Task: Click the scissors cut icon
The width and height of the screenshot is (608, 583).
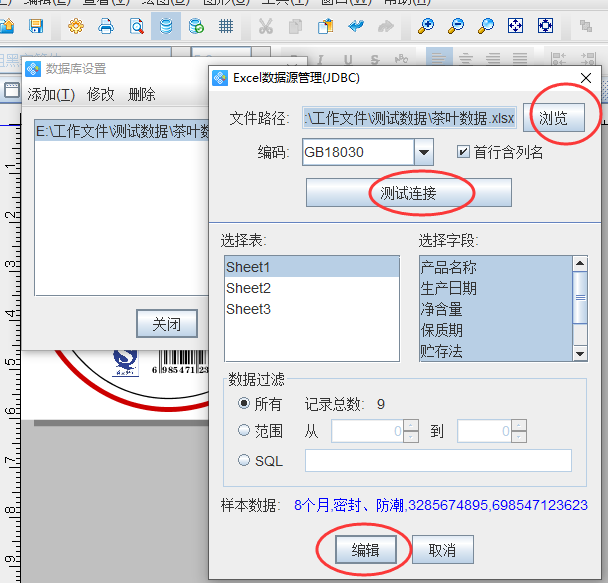Action: tap(265, 25)
